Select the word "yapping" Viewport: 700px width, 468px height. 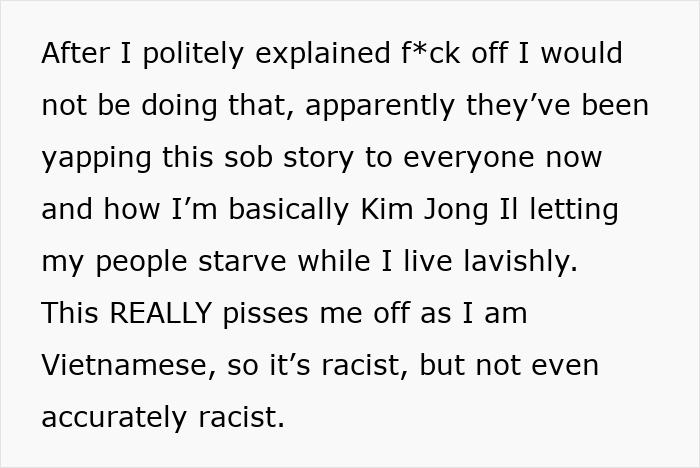(96, 159)
